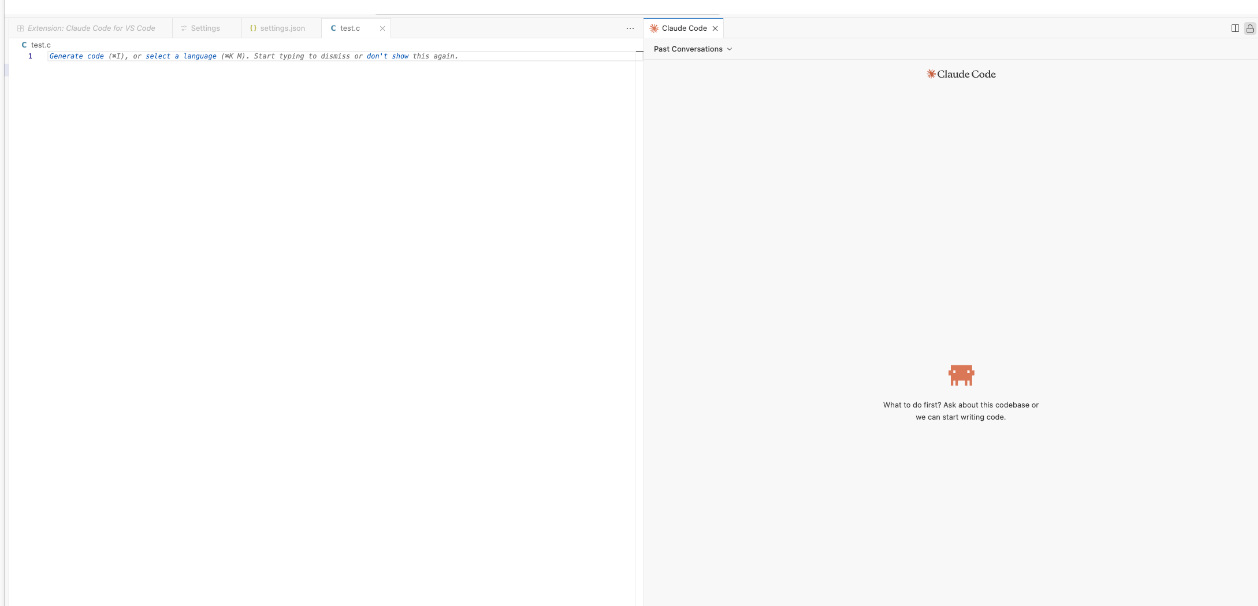The height and width of the screenshot is (606, 1258).
Task: Close the Claude Code tab
Action: click(715, 28)
